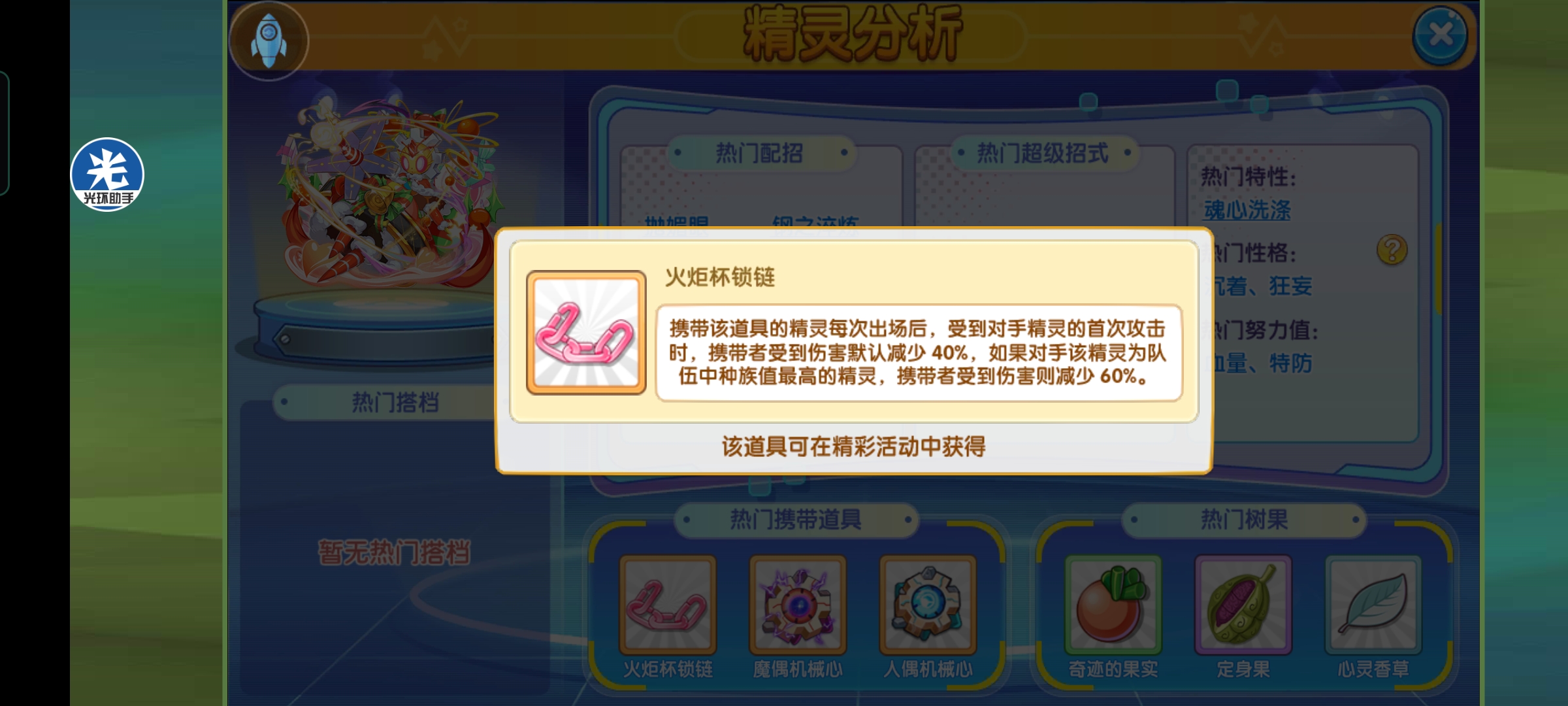Click the 特防 effort value text
Screen dimensions: 1568x706
point(1290,363)
